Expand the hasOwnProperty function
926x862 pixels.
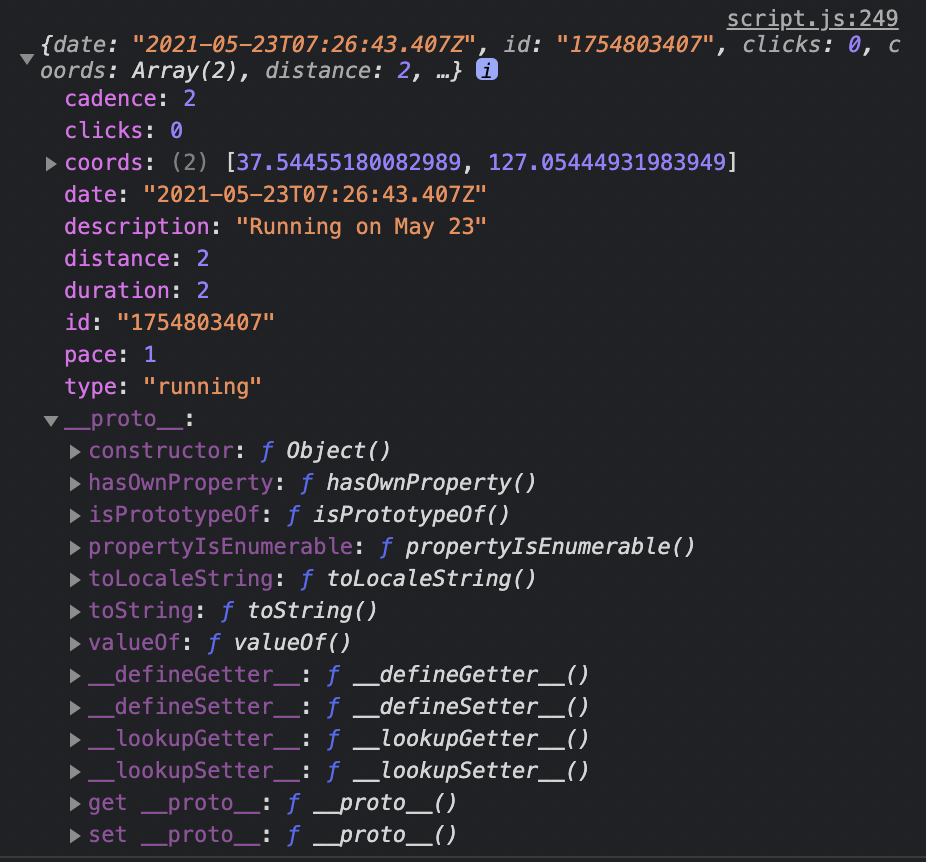75,482
